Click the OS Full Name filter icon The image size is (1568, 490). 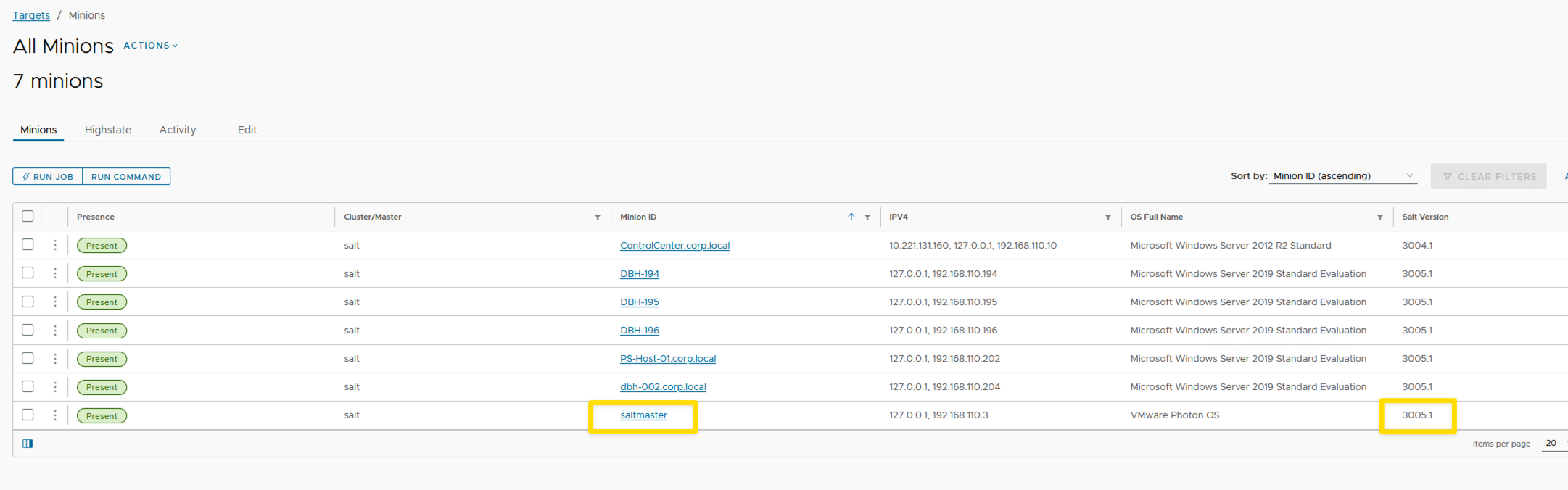pyautogui.click(x=1380, y=217)
